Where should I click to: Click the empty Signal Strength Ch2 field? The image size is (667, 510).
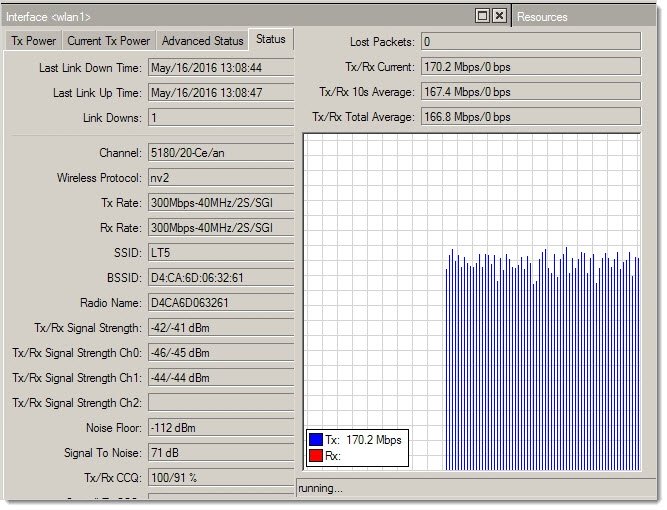coord(221,403)
